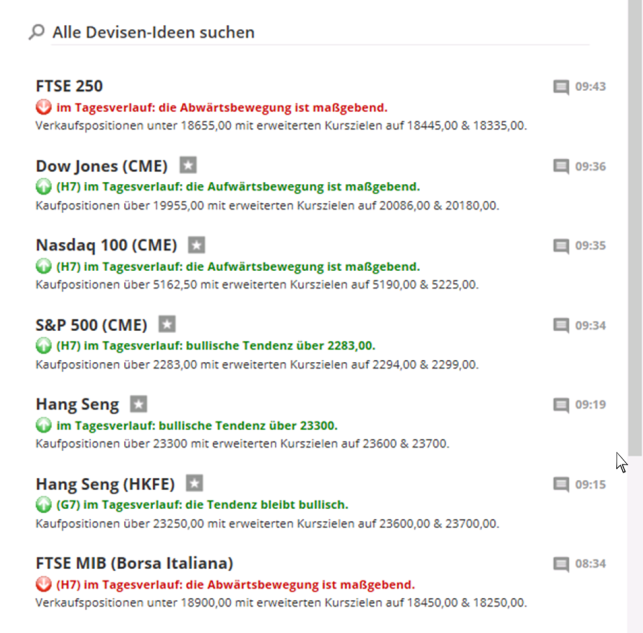This screenshot has width=643, height=633.
Task: Toggle favorite star for Dow Jones (CME)
Action: pyautogui.click(x=188, y=165)
